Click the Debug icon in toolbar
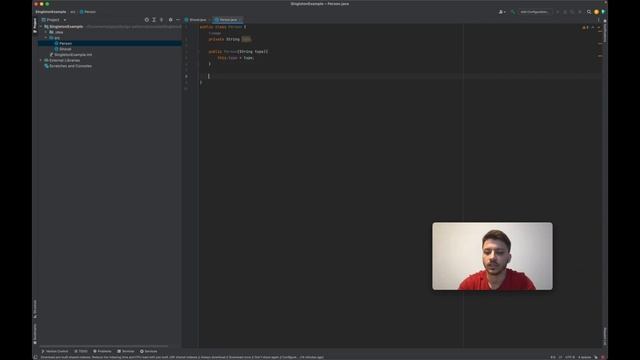This screenshot has height=360, width=640. pos(565,12)
